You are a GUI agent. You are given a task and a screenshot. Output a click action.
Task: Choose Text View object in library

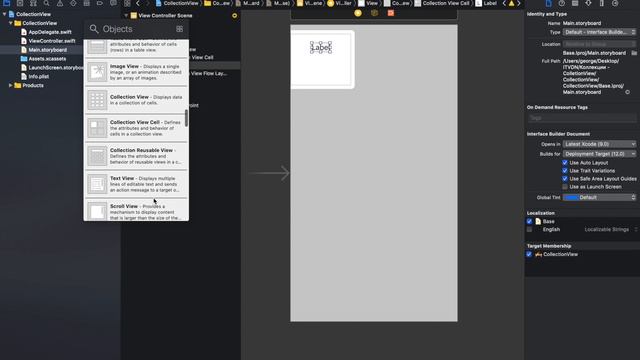click(x=136, y=184)
